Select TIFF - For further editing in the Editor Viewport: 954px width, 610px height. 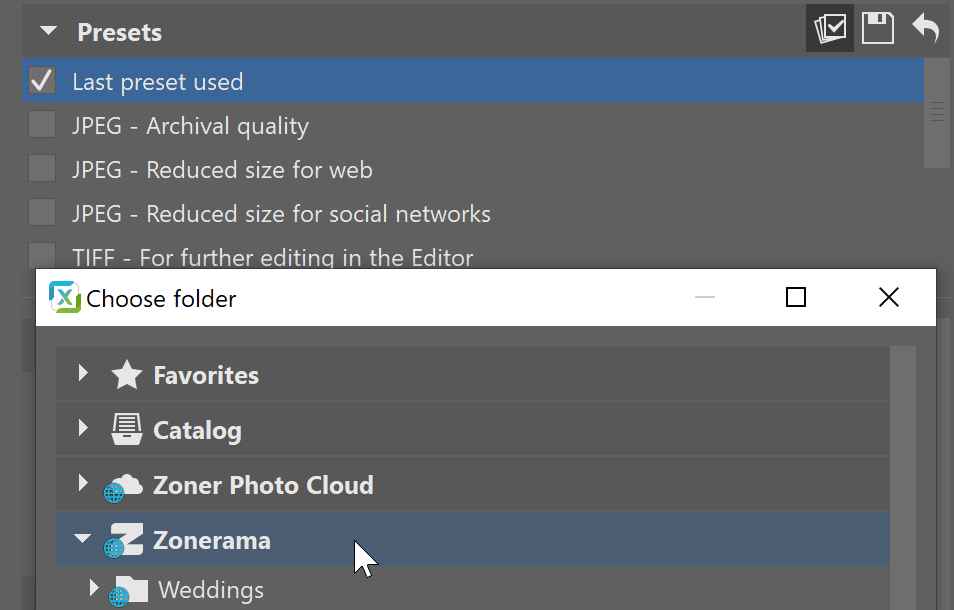(x=273, y=257)
